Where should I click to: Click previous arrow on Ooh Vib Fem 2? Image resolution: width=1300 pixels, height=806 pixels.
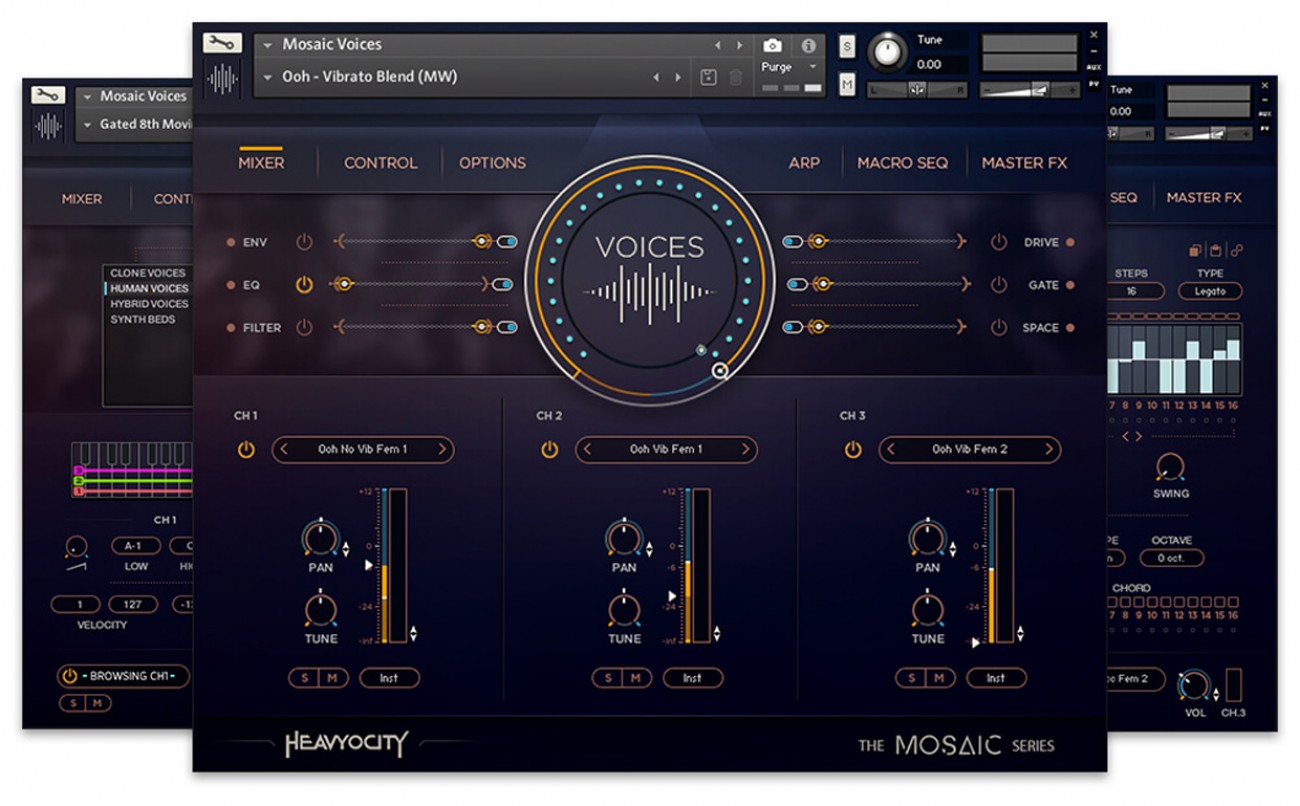(890, 450)
